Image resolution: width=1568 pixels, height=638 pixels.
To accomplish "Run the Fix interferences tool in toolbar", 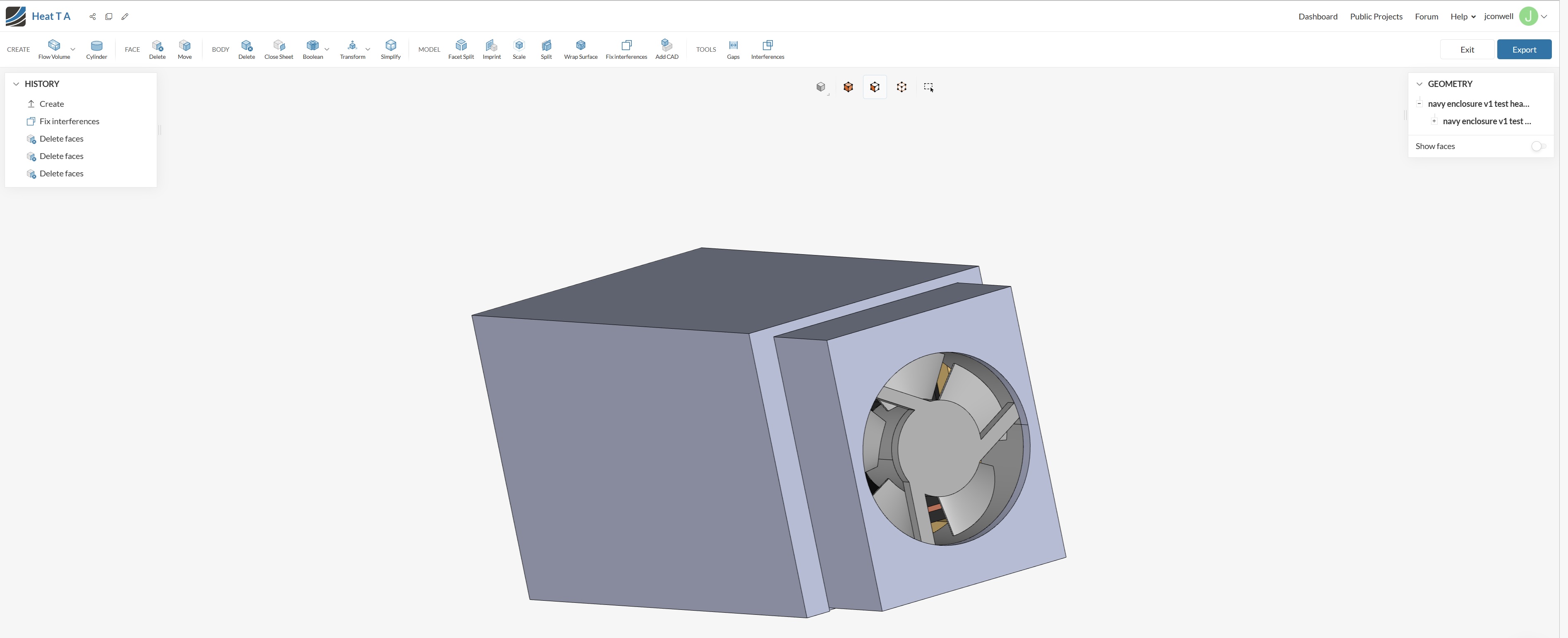I will [x=626, y=49].
